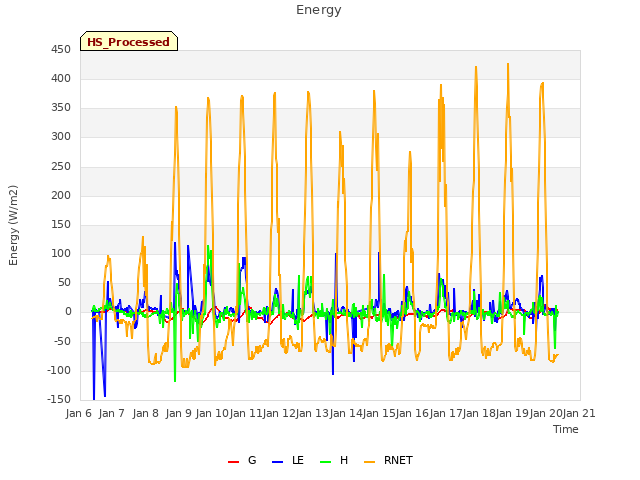The height and width of the screenshot is (480, 640).
Task: Click the Jan 9 tick label
Action: 179,413
